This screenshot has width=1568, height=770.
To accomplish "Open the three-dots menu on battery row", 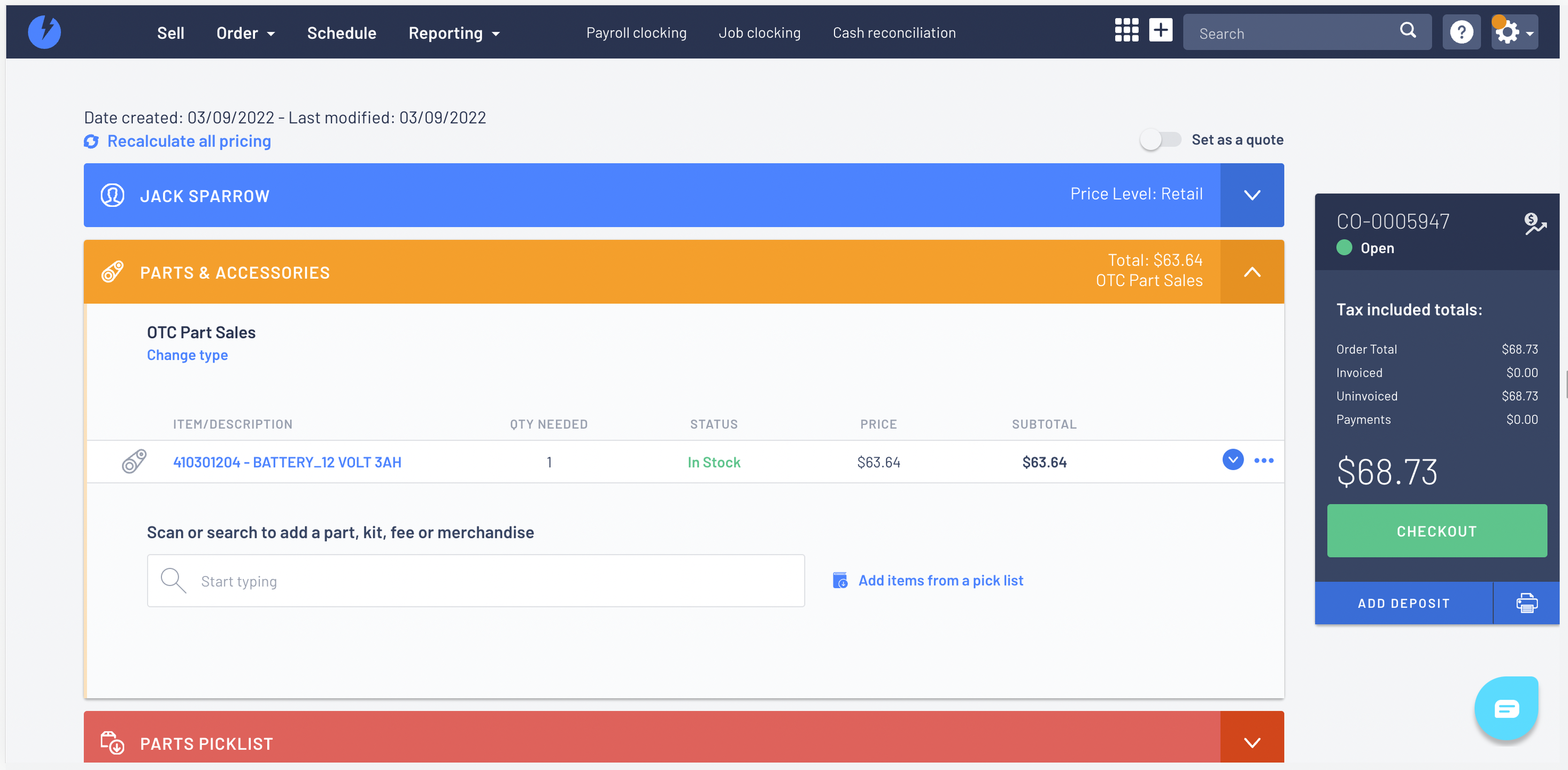I will (x=1264, y=461).
